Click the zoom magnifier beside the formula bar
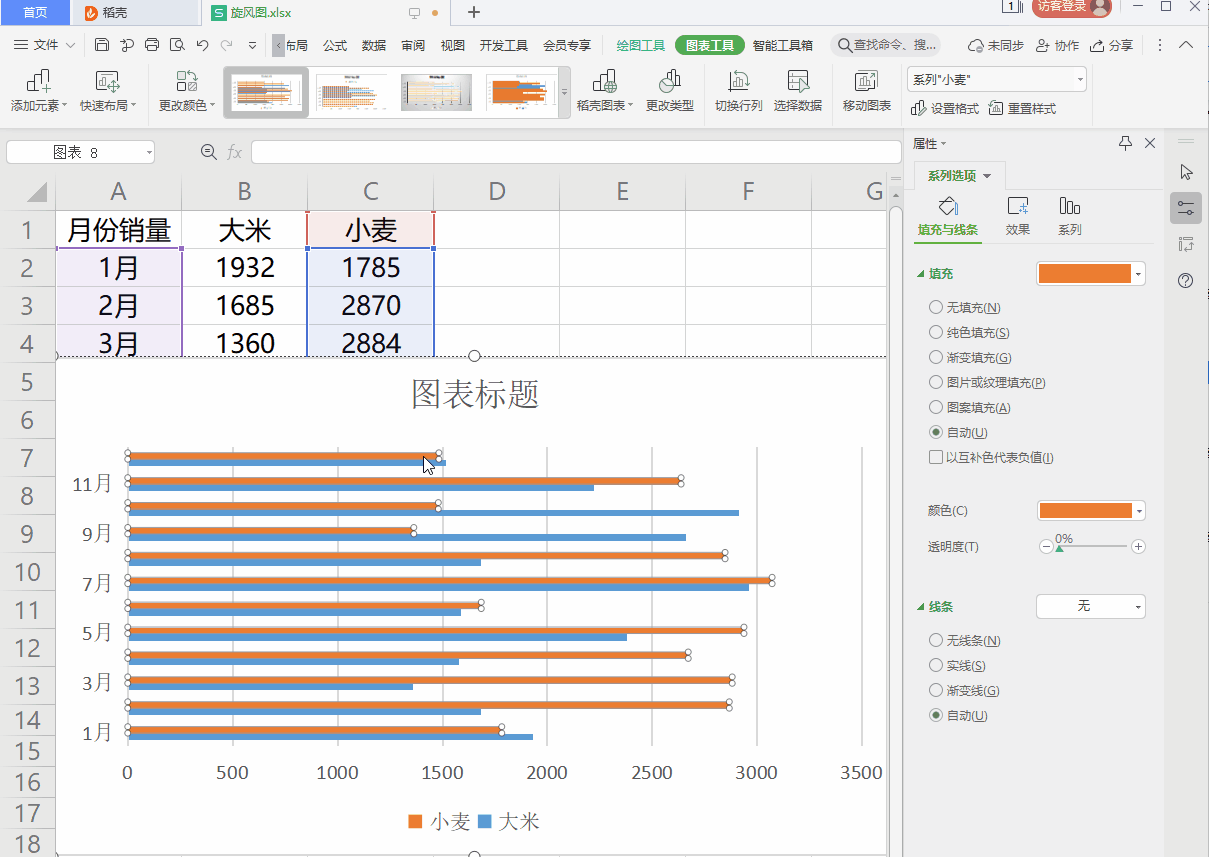 pyautogui.click(x=209, y=152)
